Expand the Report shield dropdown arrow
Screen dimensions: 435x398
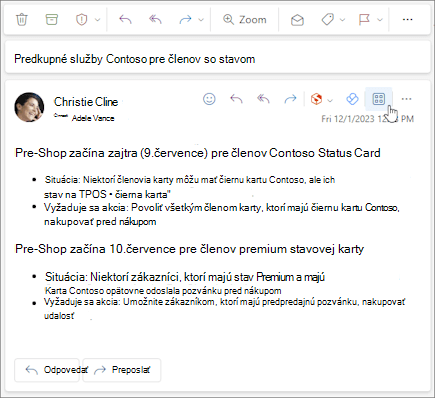click(97, 20)
